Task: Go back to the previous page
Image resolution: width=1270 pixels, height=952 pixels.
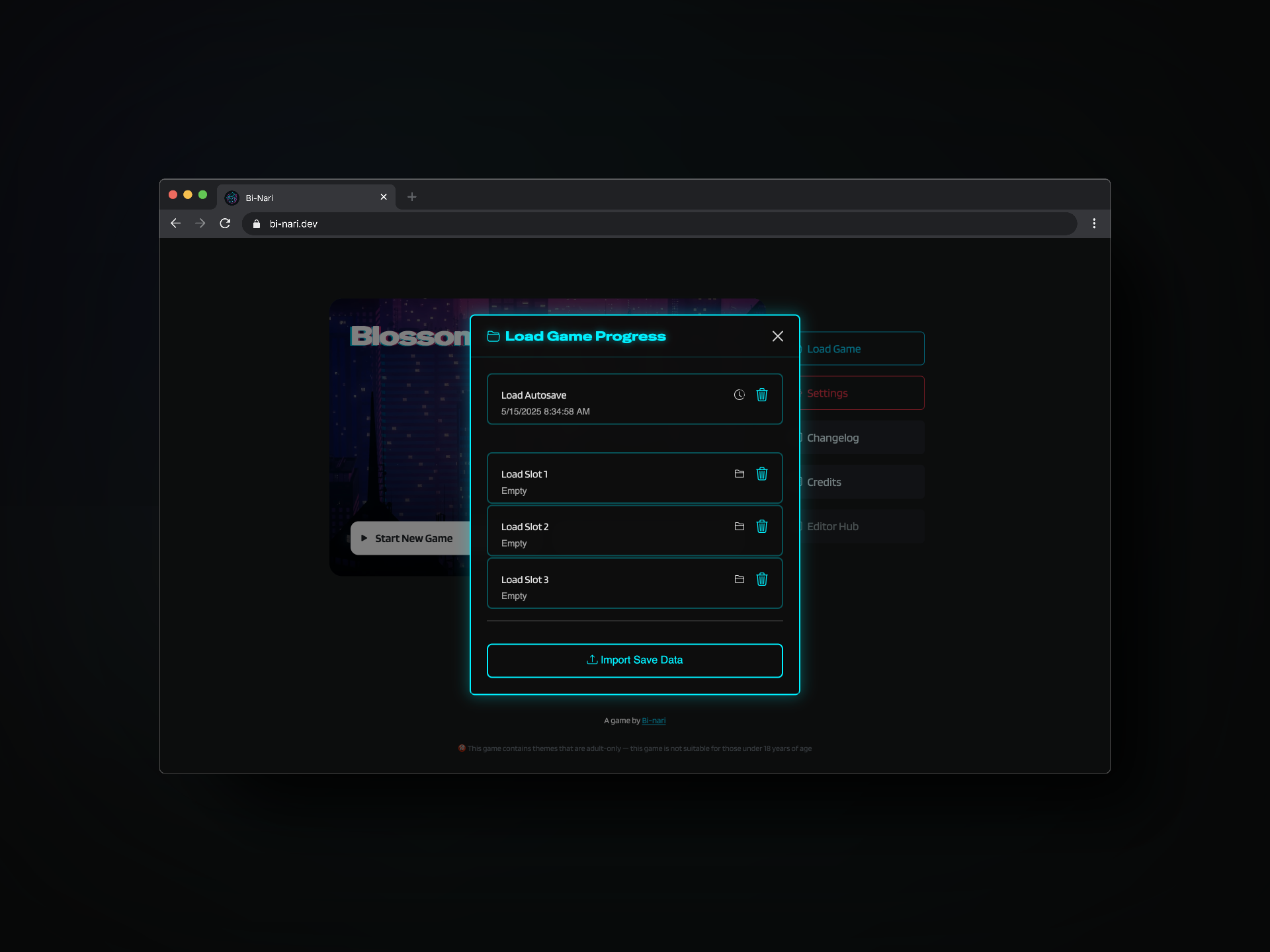Action: pyautogui.click(x=175, y=223)
